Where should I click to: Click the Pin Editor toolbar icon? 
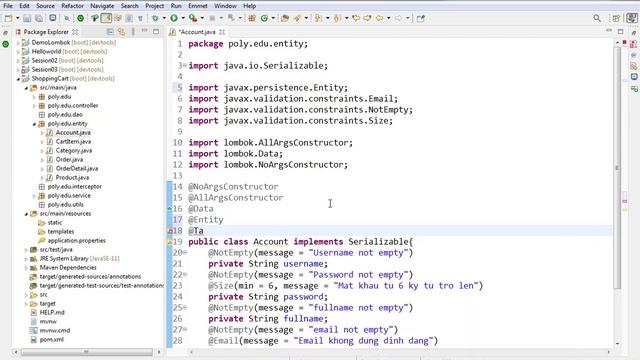coord(421,18)
